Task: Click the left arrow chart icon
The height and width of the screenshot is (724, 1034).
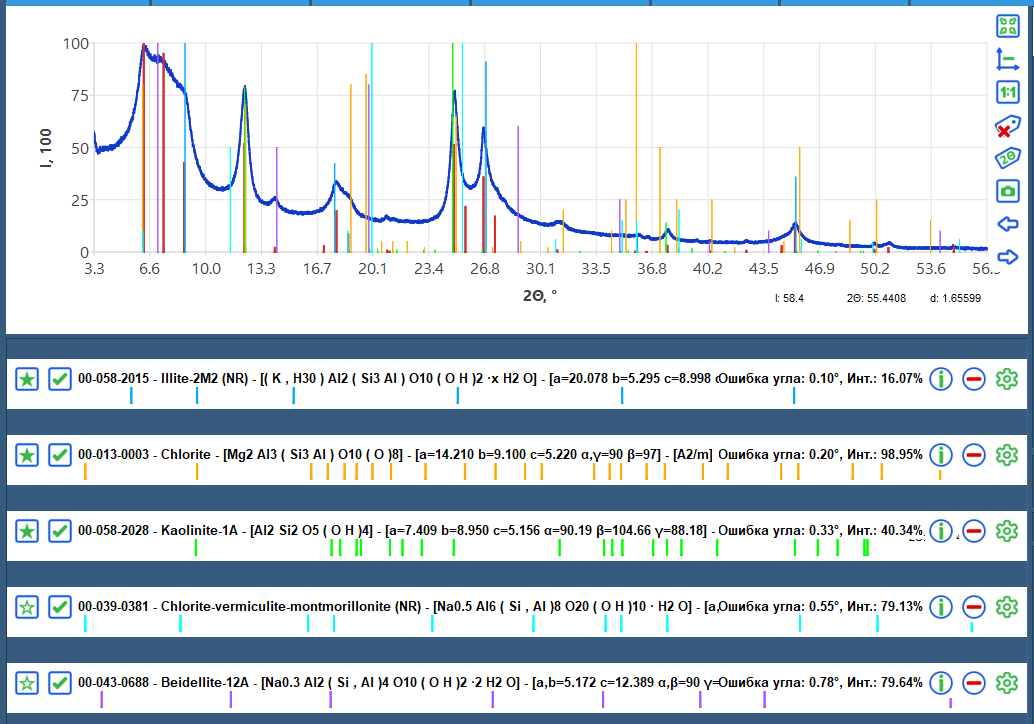Action: [1007, 224]
